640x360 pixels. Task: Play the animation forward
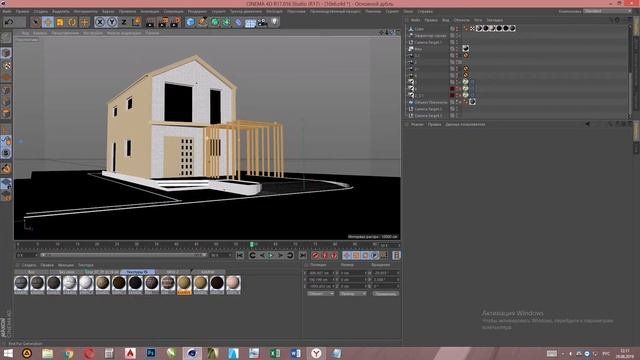coord(271,256)
